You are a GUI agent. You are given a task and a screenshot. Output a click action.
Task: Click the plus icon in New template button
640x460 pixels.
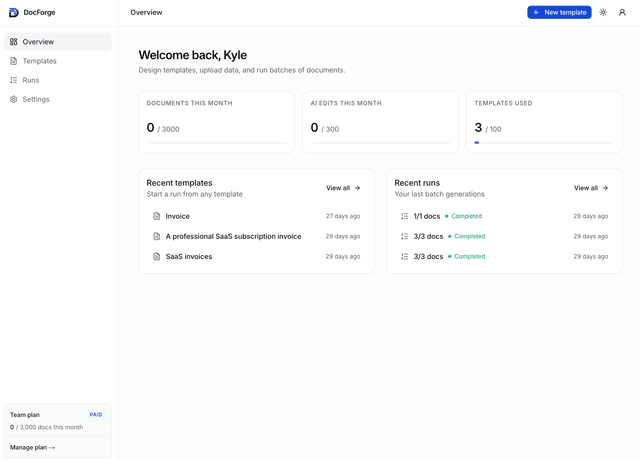(536, 12)
